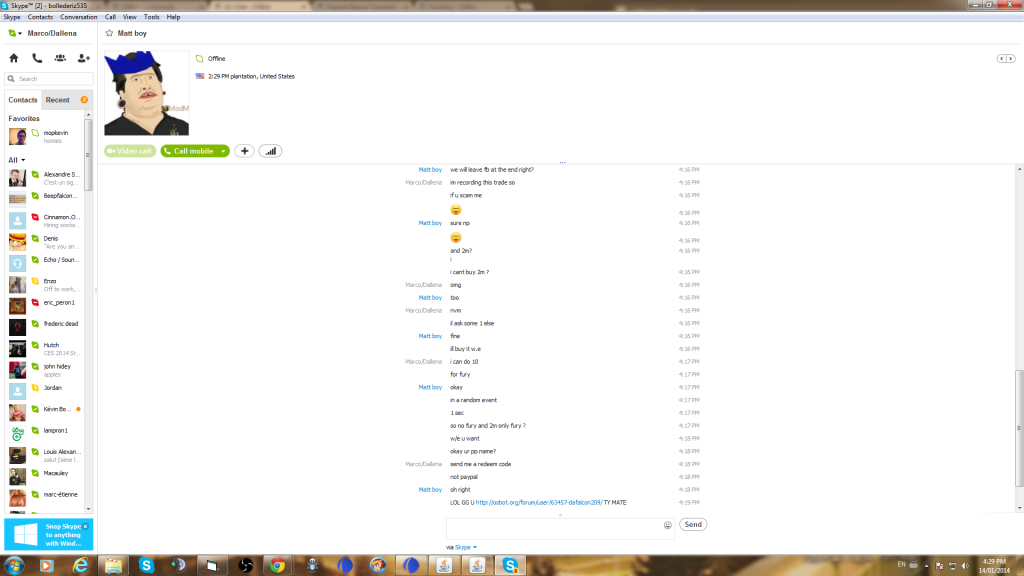Click the Call phones icon
This screenshot has width=1024, height=576.
pos(37,58)
